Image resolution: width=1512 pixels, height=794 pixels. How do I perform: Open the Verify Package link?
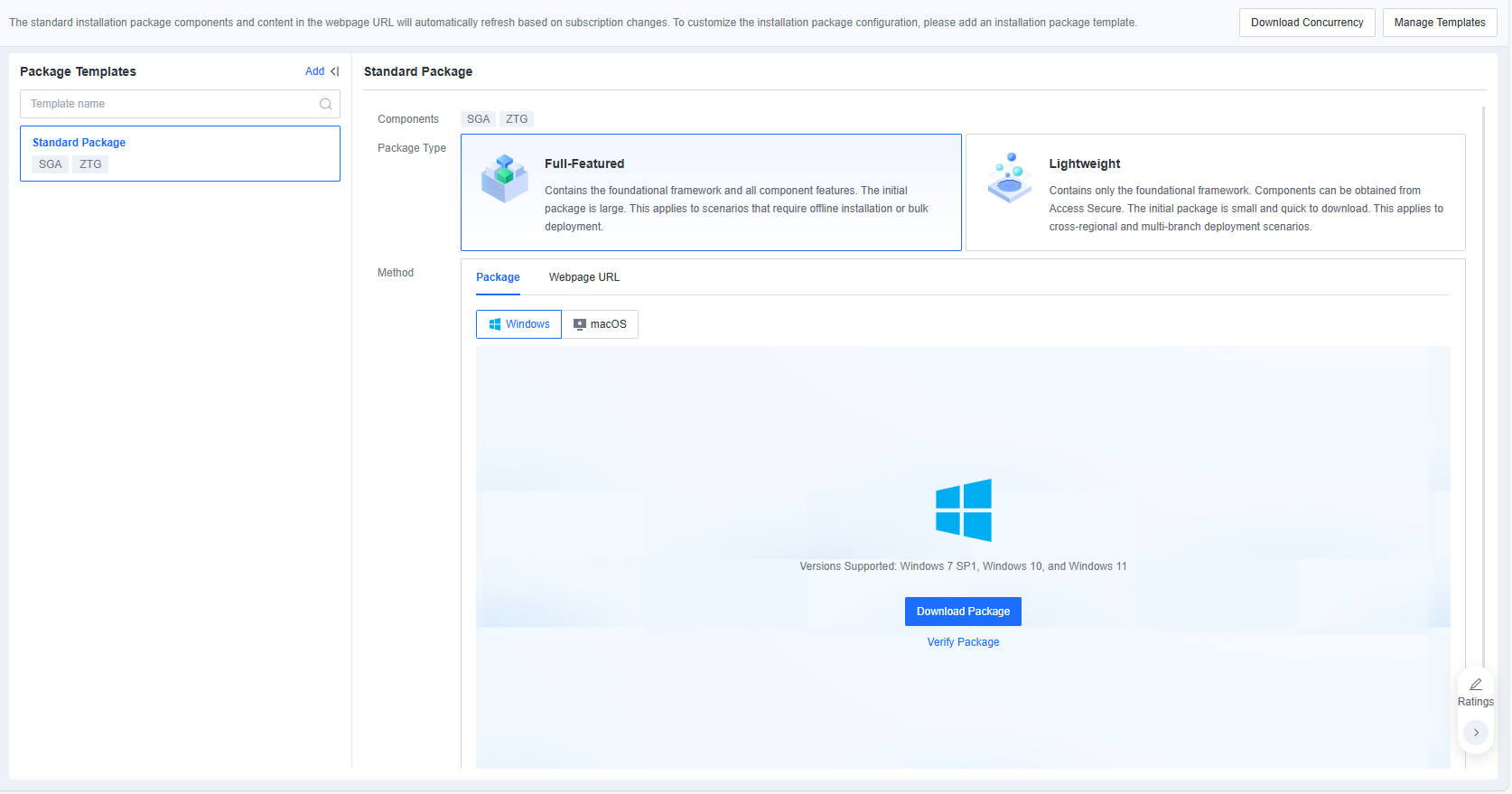pos(963,642)
